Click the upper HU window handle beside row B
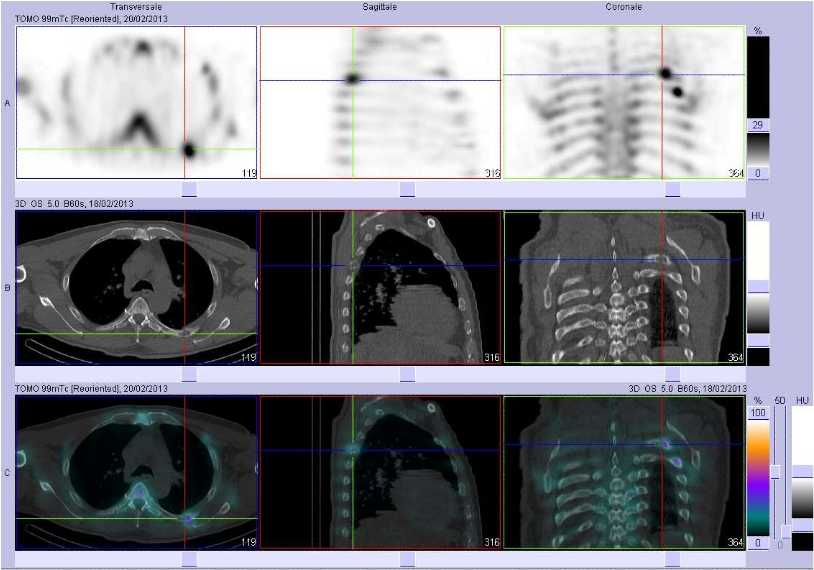Viewport: 814px width, 570px height. point(758,287)
